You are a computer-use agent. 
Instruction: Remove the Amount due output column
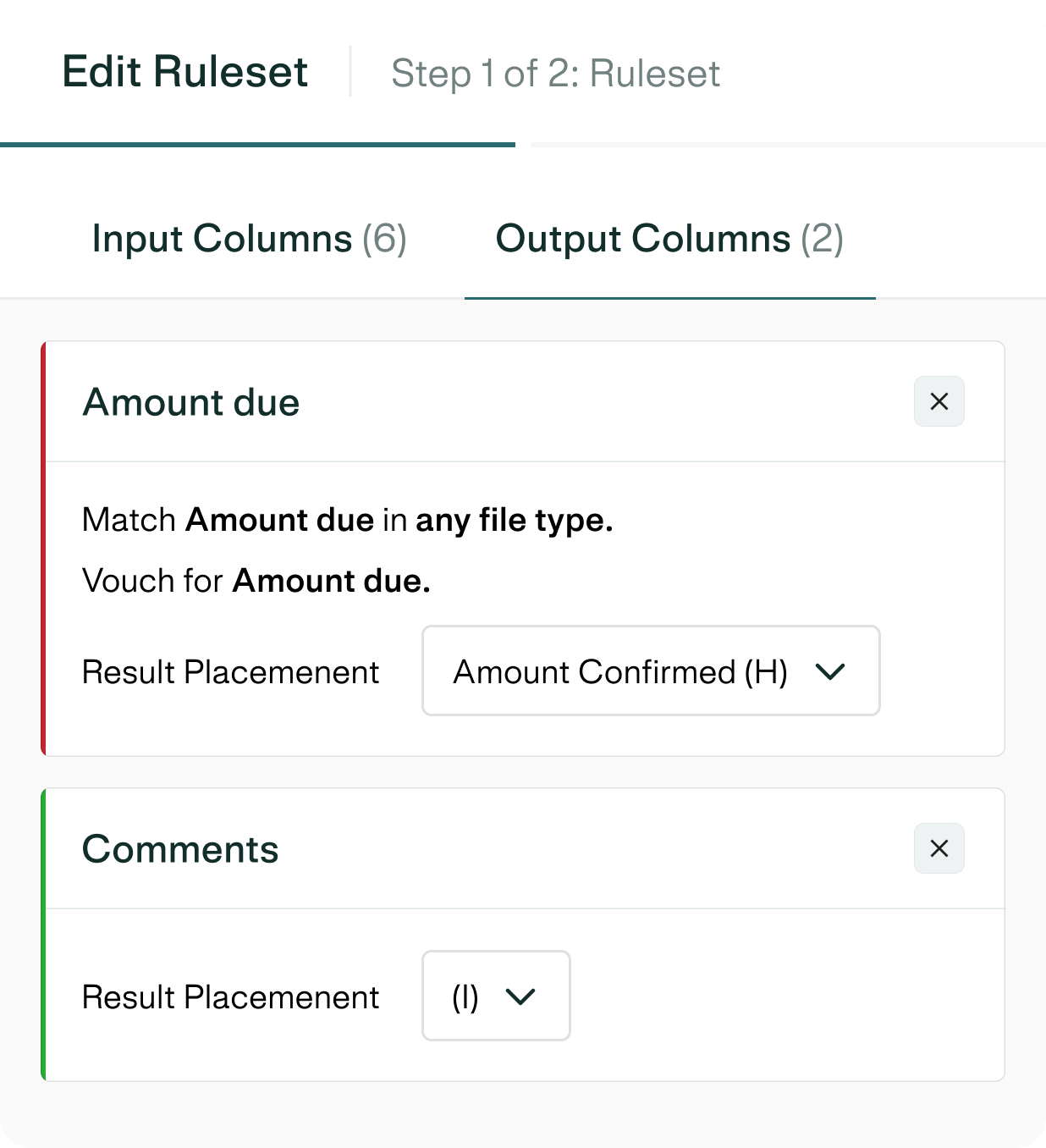coord(939,401)
